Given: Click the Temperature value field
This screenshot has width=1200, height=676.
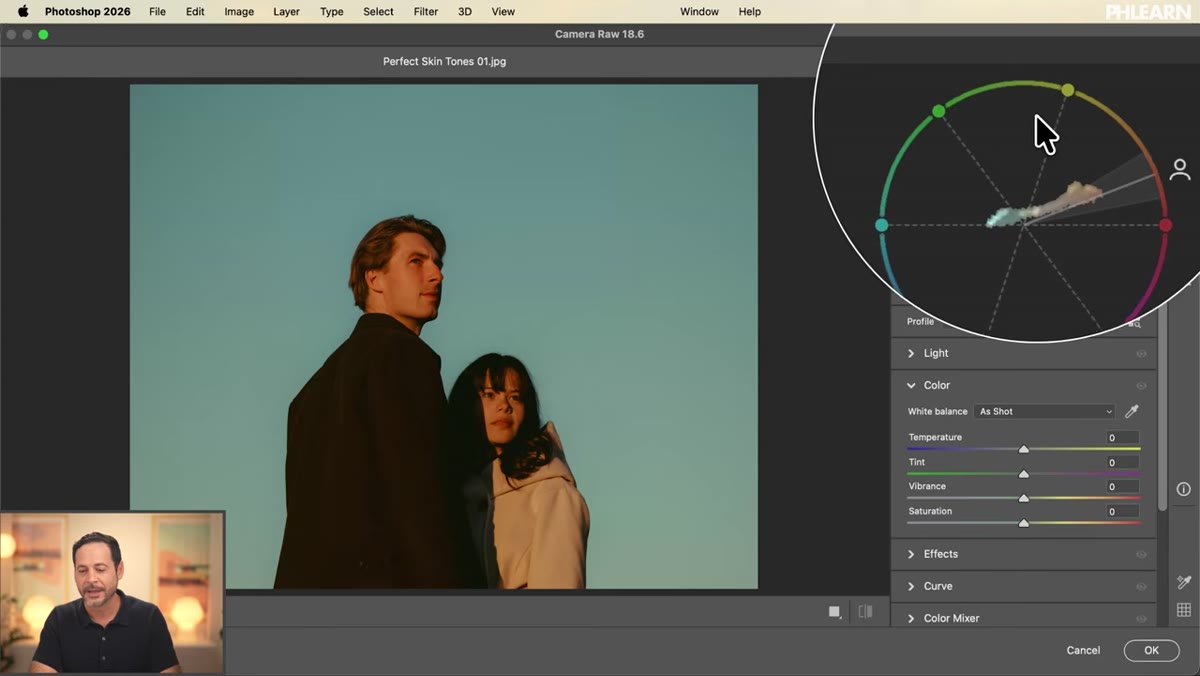Looking at the screenshot, I should [1122, 438].
